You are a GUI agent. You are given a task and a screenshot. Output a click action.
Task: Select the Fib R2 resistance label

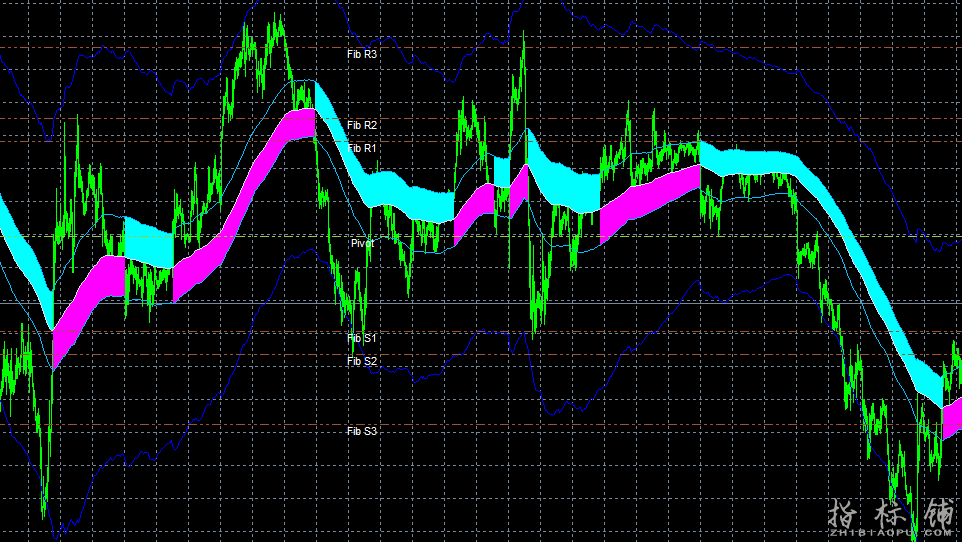[x=362, y=125]
